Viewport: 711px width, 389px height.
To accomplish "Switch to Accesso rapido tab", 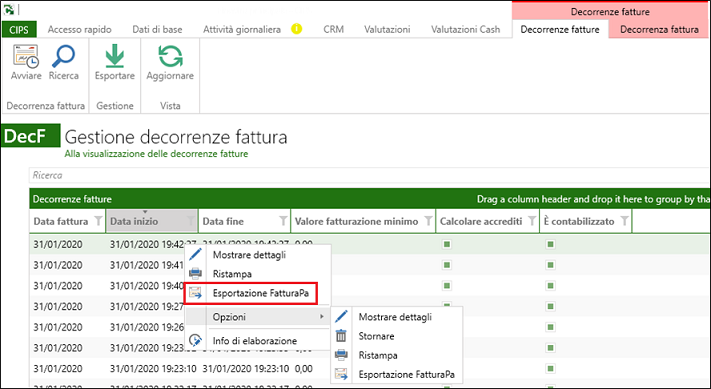I will tap(79, 29).
